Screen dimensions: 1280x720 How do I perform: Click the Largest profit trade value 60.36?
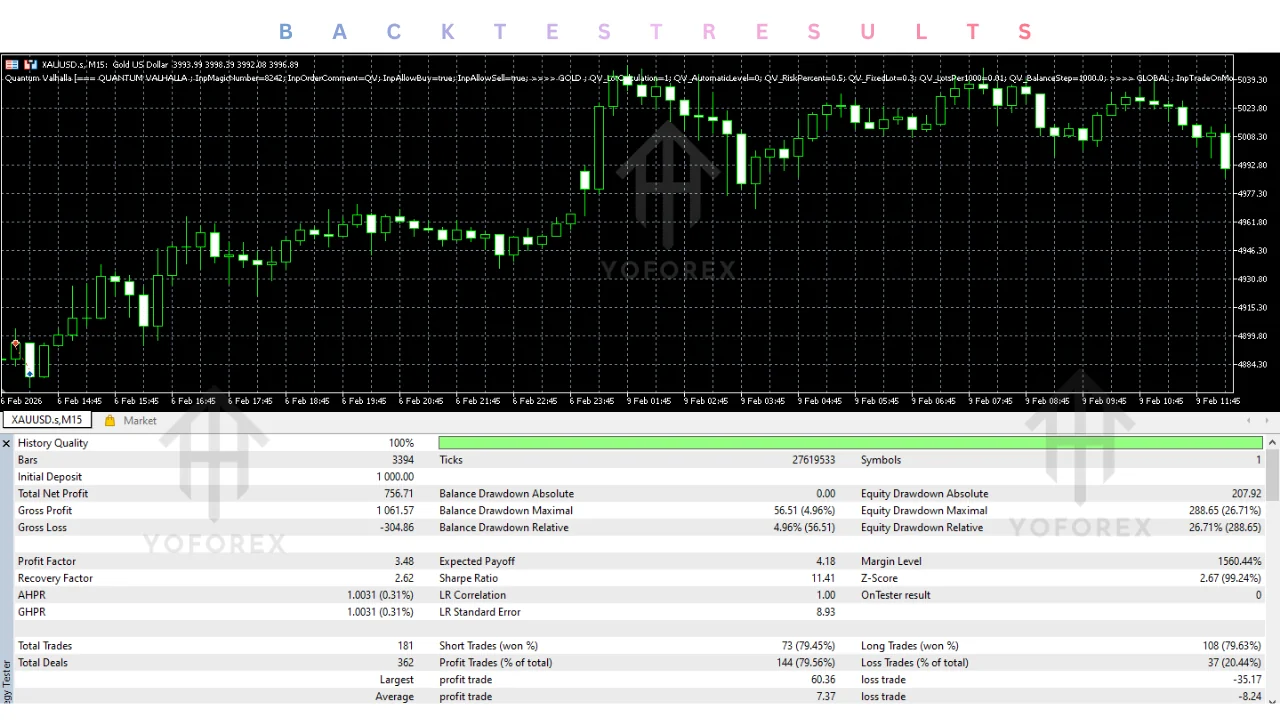[x=823, y=680]
